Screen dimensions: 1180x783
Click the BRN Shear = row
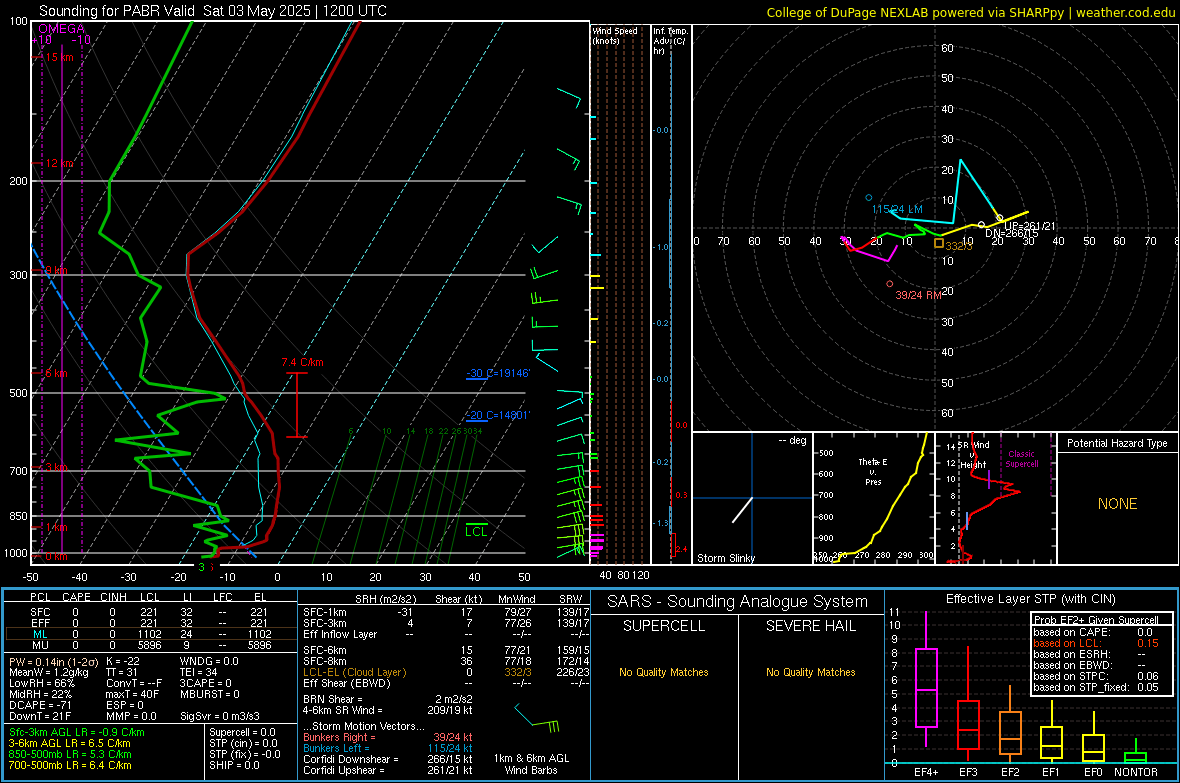[388, 699]
